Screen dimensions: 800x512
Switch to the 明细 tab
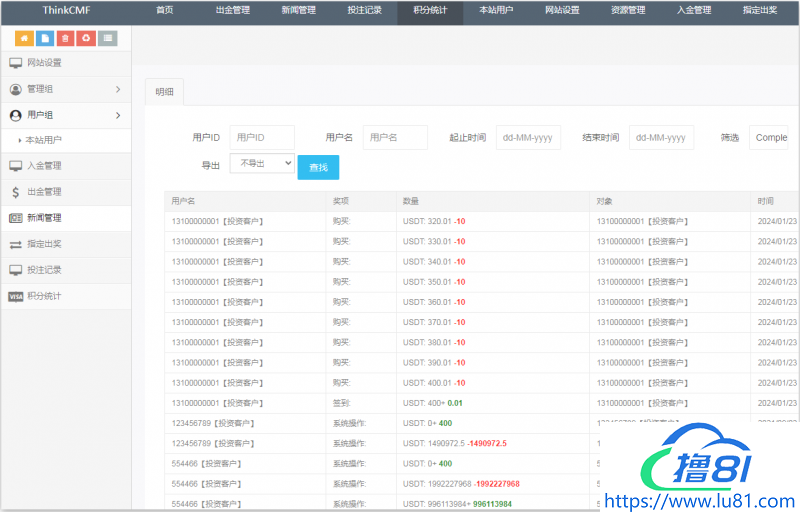[164, 92]
